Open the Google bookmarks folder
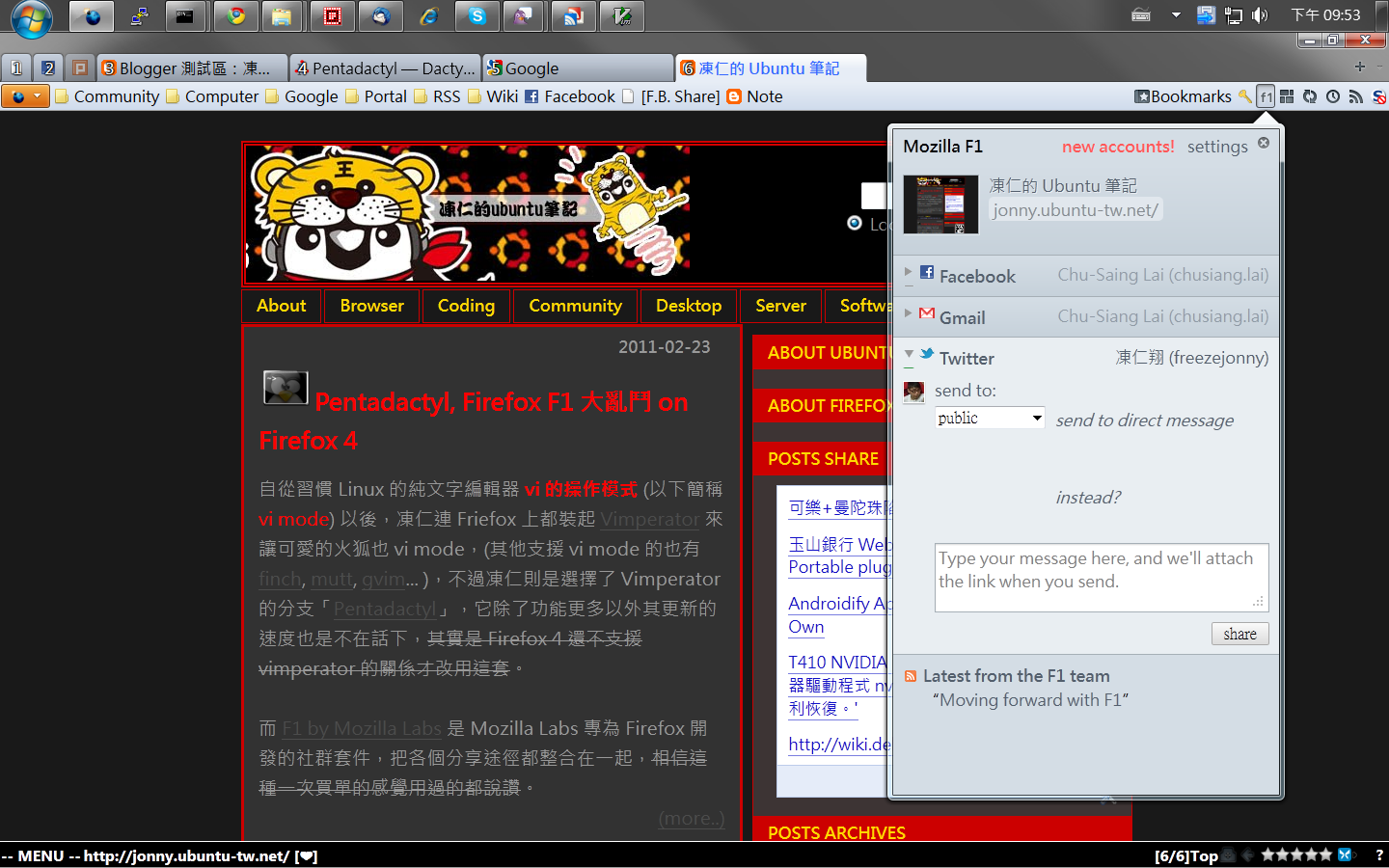This screenshot has width=1389, height=868. click(302, 96)
